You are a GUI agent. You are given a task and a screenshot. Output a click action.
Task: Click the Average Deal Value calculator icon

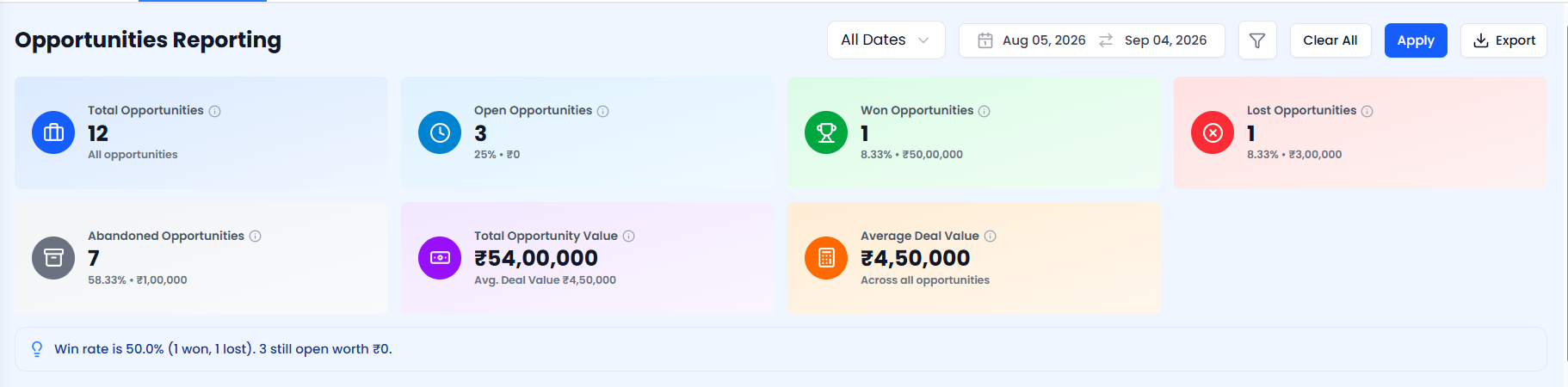tap(826, 258)
